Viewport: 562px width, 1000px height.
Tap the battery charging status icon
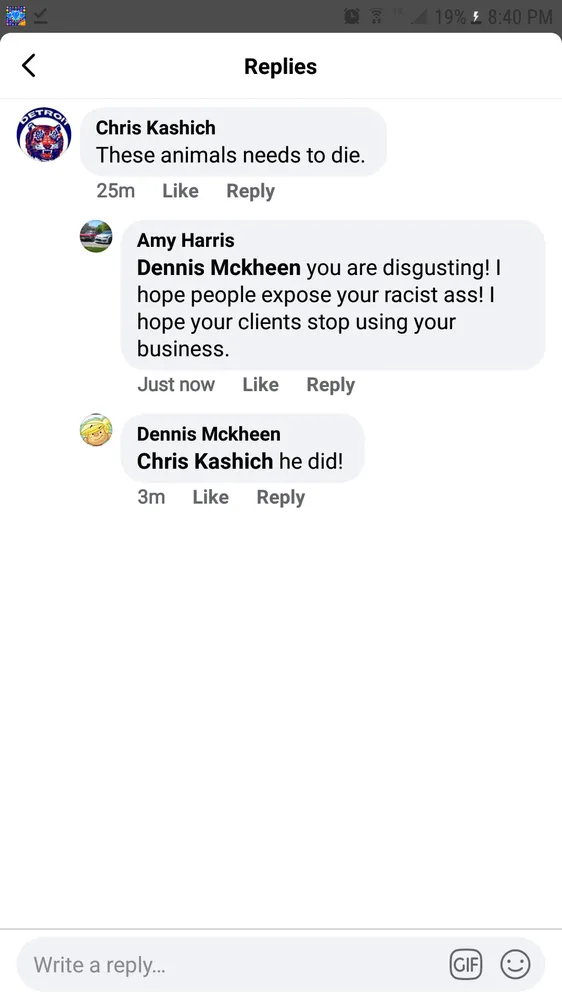[x=475, y=17]
